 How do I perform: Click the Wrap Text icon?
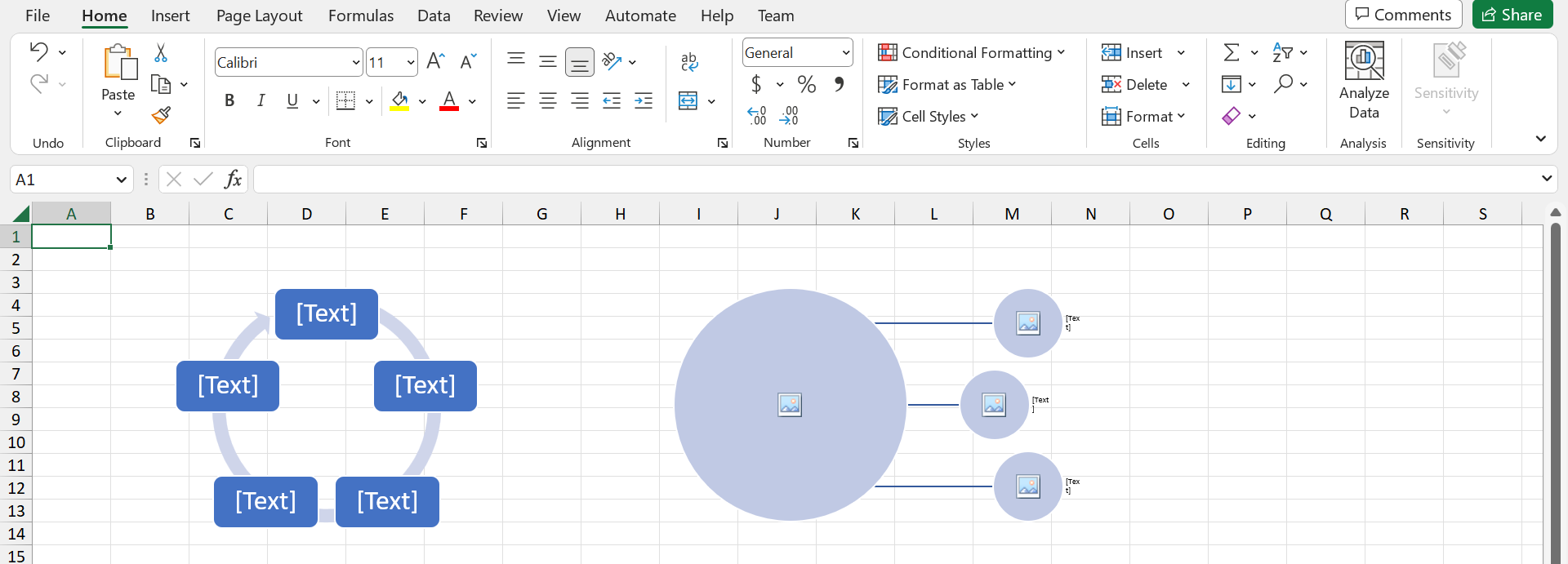(688, 62)
